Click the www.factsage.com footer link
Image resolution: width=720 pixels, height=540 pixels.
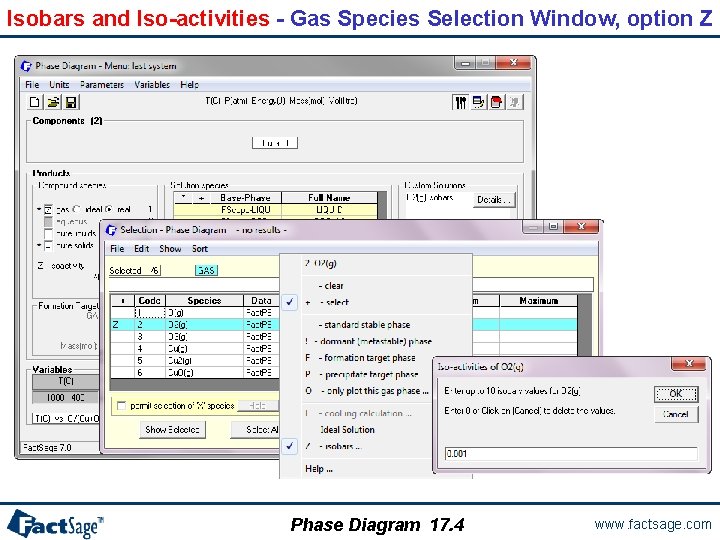[x=652, y=524]
